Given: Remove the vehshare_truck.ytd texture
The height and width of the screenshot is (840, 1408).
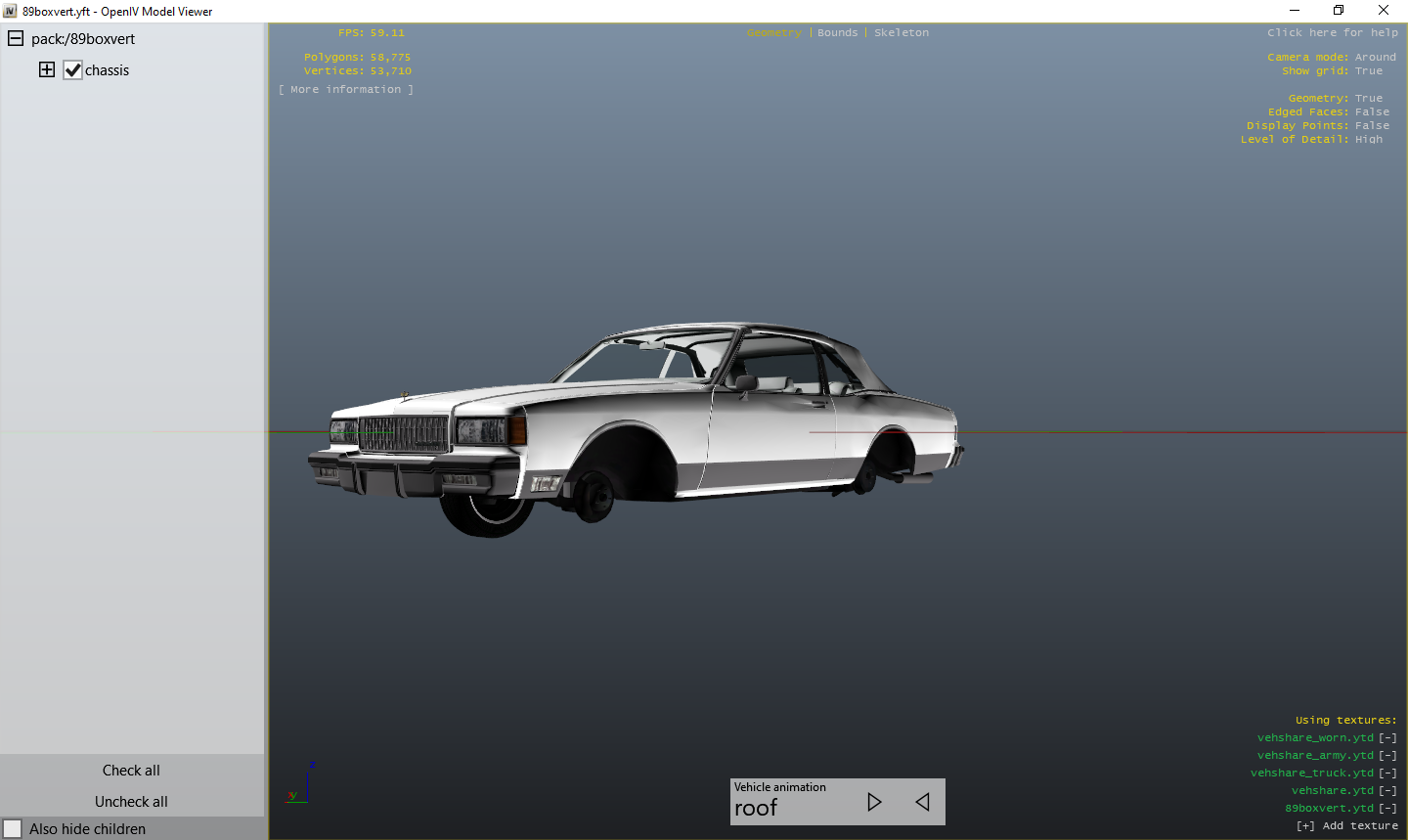Looking at the screenshot, I should coord(1387,774).
